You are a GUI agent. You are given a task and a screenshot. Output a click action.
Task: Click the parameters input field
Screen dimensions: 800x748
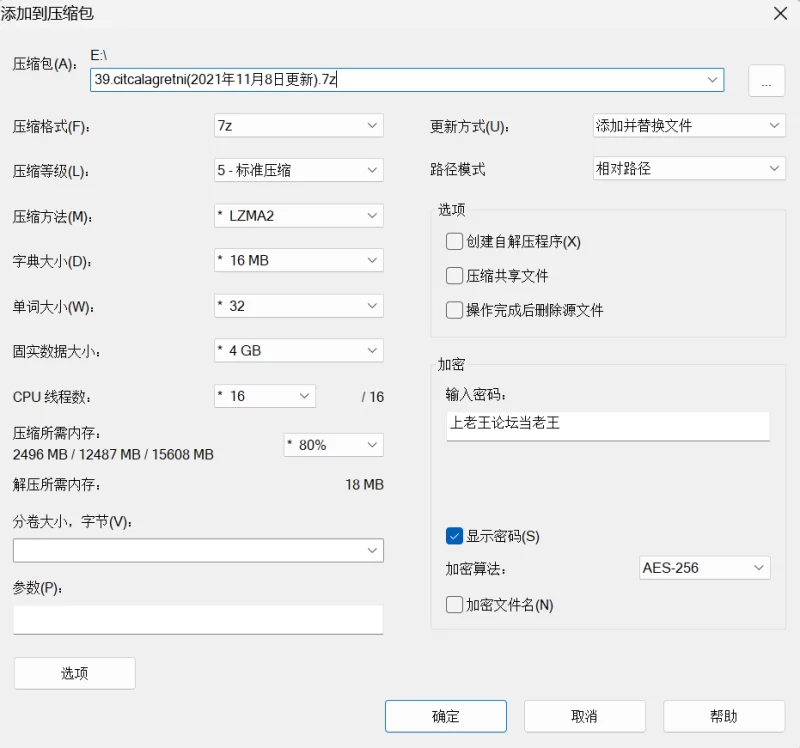pyautogui.click(x=198, y=620)
